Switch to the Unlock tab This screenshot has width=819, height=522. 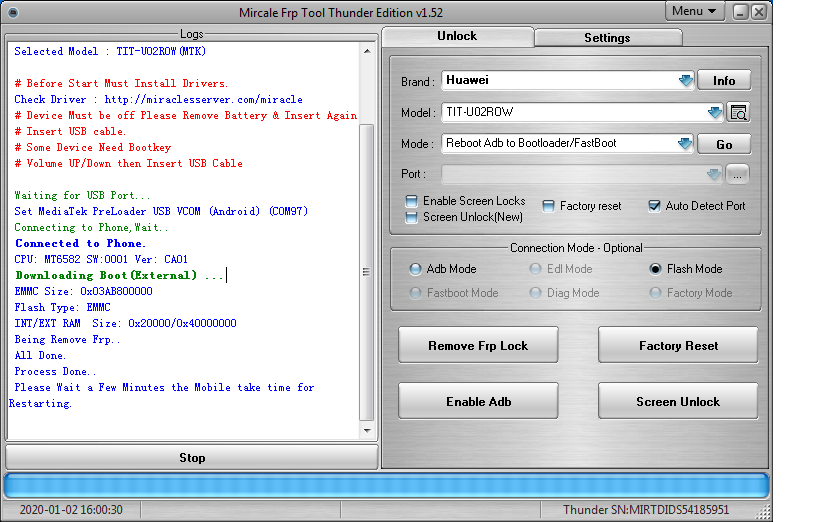[457, 36]
